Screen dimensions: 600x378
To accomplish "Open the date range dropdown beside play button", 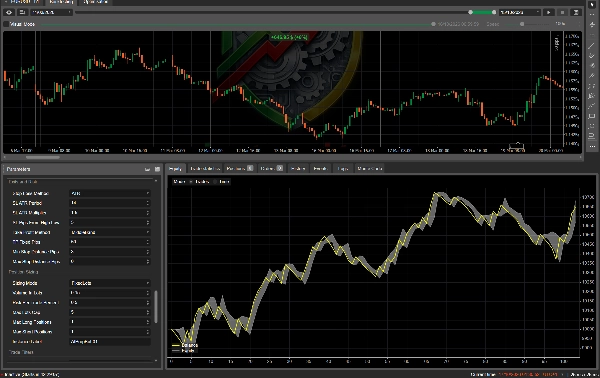I will click(520, 12).
